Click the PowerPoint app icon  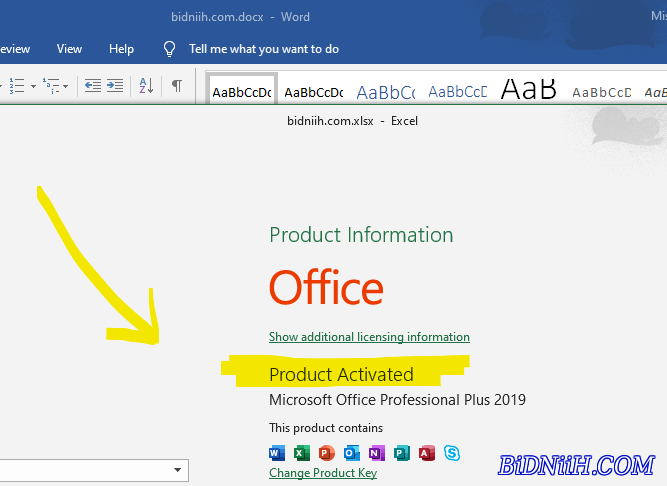click(327, 453)
